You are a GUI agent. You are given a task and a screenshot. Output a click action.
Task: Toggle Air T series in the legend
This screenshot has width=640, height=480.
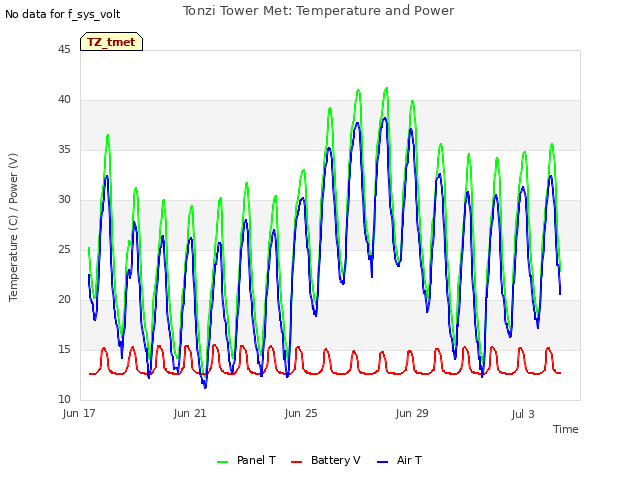(x=399, y=460)
